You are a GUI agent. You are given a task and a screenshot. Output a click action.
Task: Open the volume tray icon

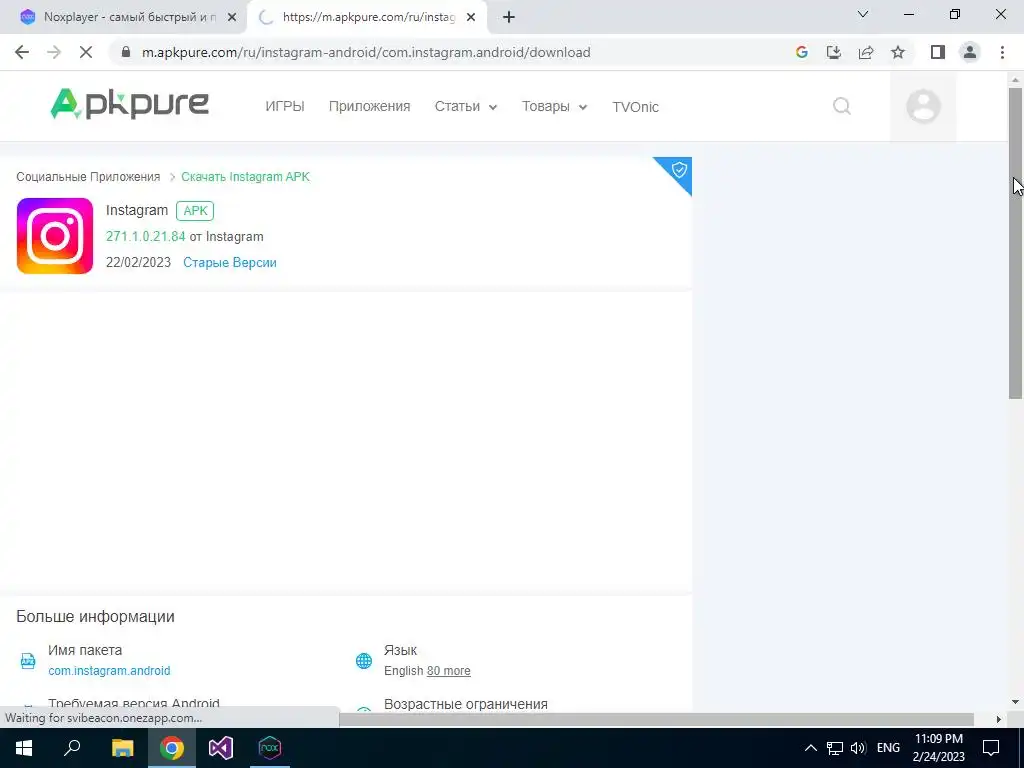tap(858, 748)
